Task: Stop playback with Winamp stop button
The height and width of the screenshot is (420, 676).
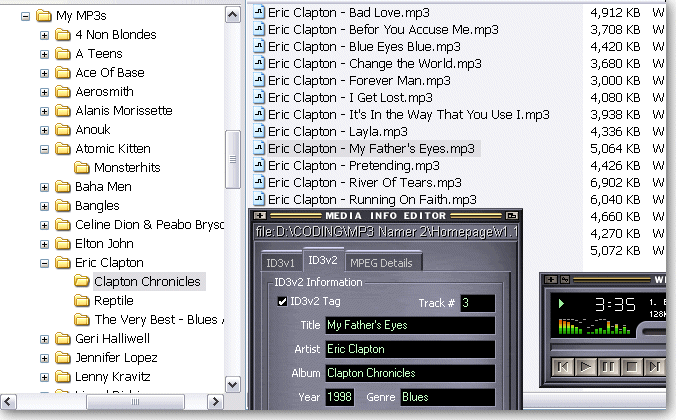Action: click(x=634, y=365)
